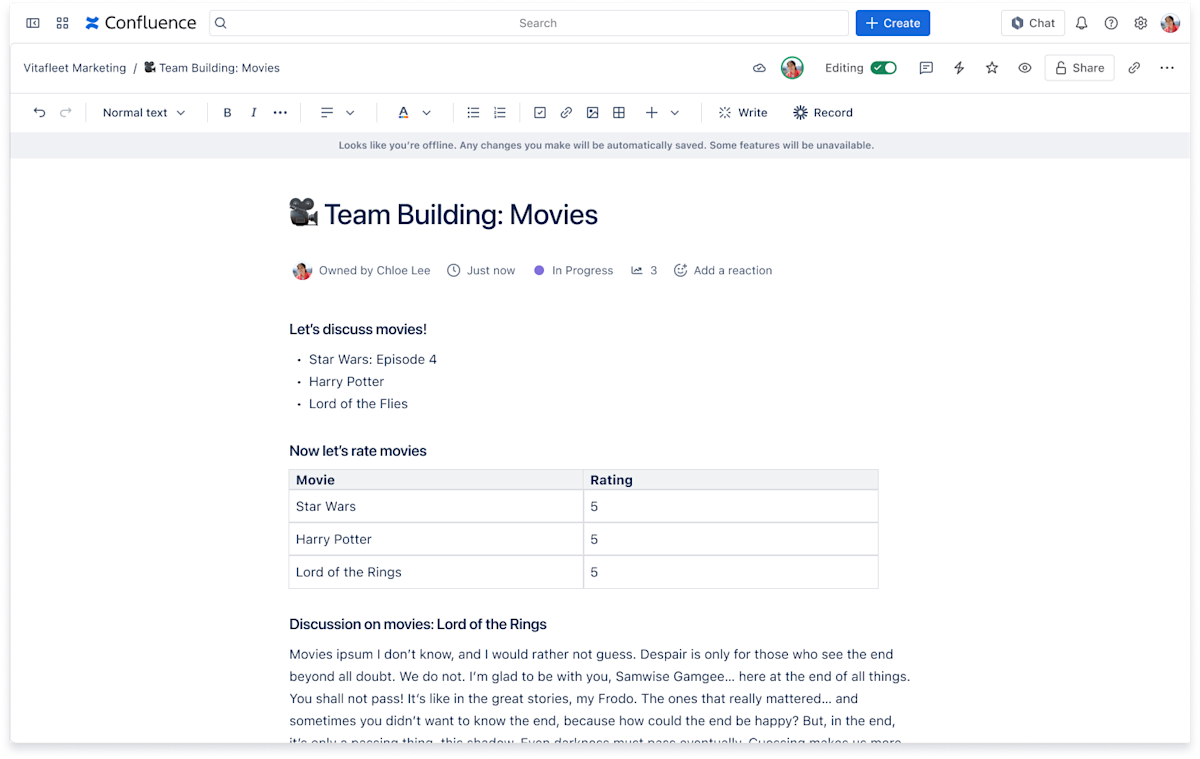Go to Confluence home logo
Screen dimensions: 1200x759
(x=140, y=23)
